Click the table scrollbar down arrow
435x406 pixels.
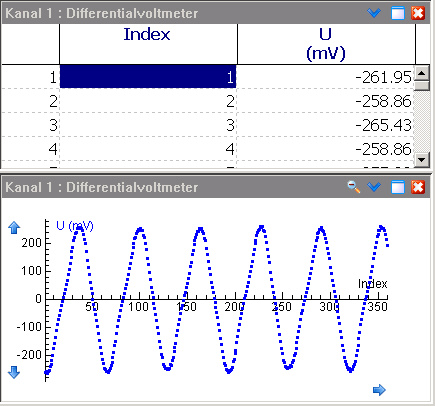point(422,160)
